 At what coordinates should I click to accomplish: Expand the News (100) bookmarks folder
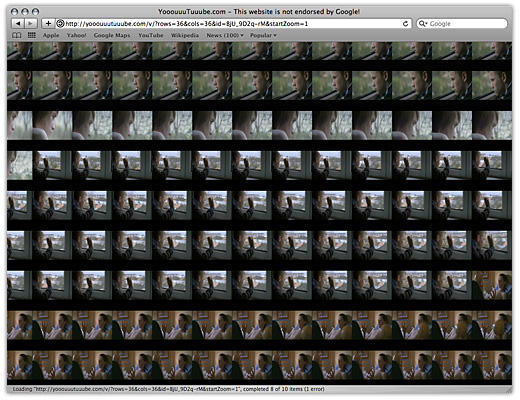pyautogui.click(x=225, y=35)
